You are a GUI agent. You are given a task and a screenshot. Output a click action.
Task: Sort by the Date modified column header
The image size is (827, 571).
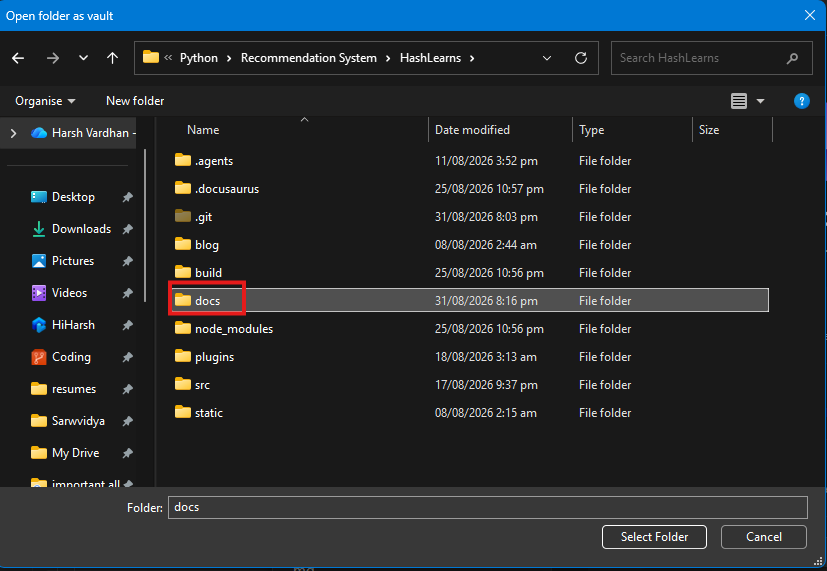pos(472,130)
